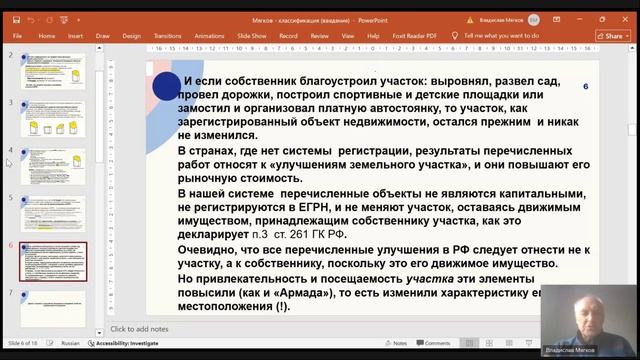Click blue circle shape on slide
This screenshot has width=640, height=360.
(167, 86)
